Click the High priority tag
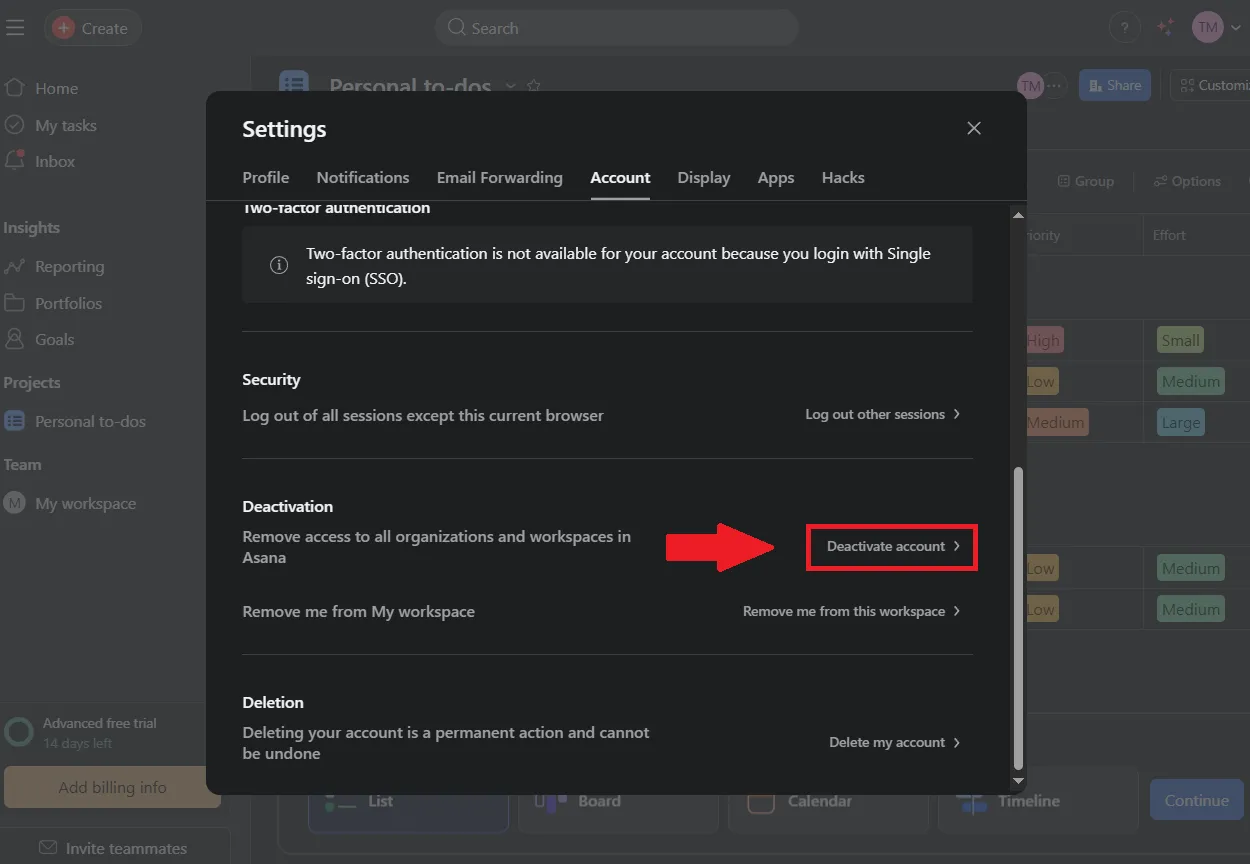The width and height of the screenshot is (1250, 864). (1043, 340)
